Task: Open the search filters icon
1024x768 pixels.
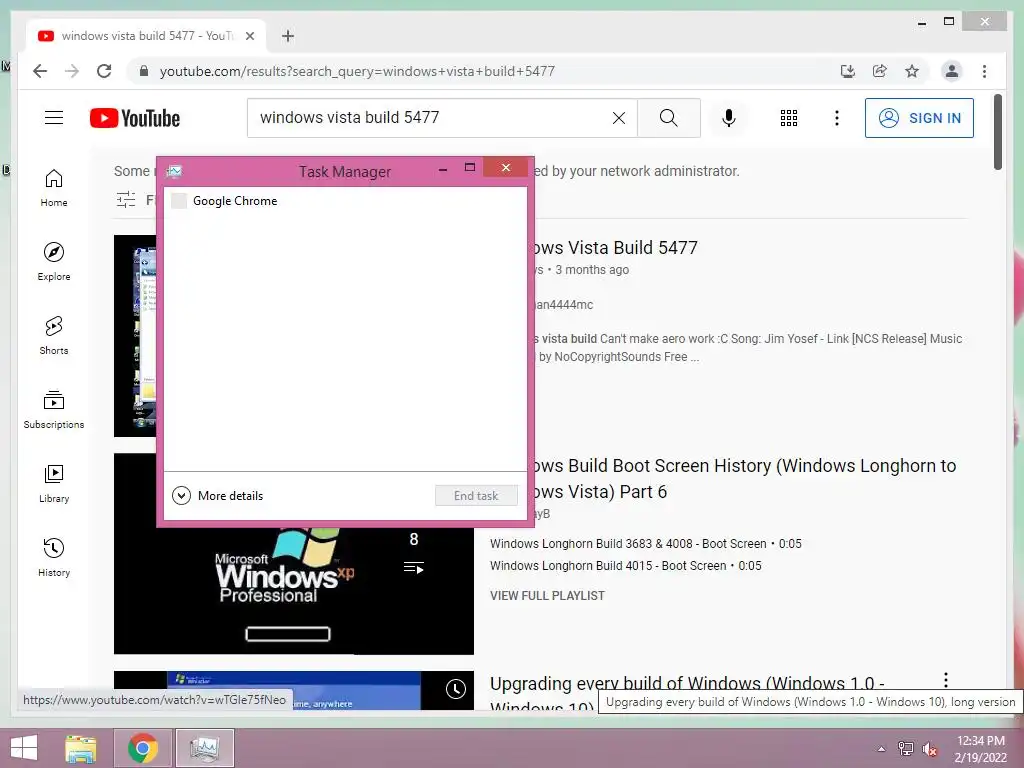Action: click(126, 200)
